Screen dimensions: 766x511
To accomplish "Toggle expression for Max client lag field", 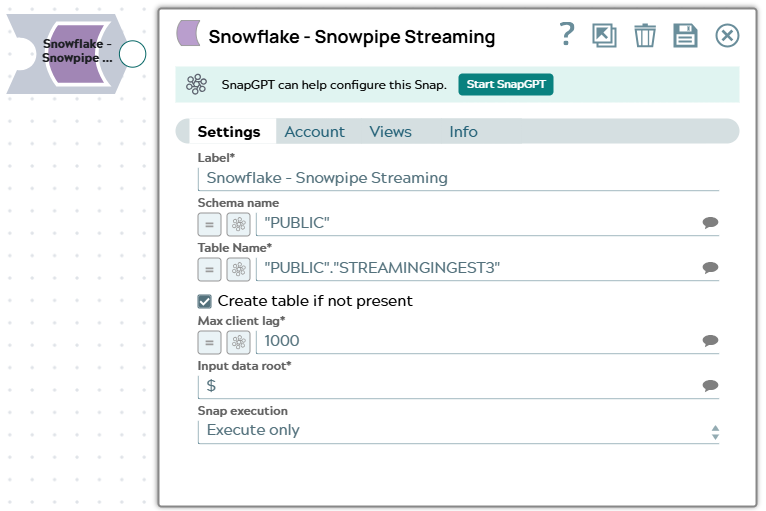I will (x=209, y=342).
